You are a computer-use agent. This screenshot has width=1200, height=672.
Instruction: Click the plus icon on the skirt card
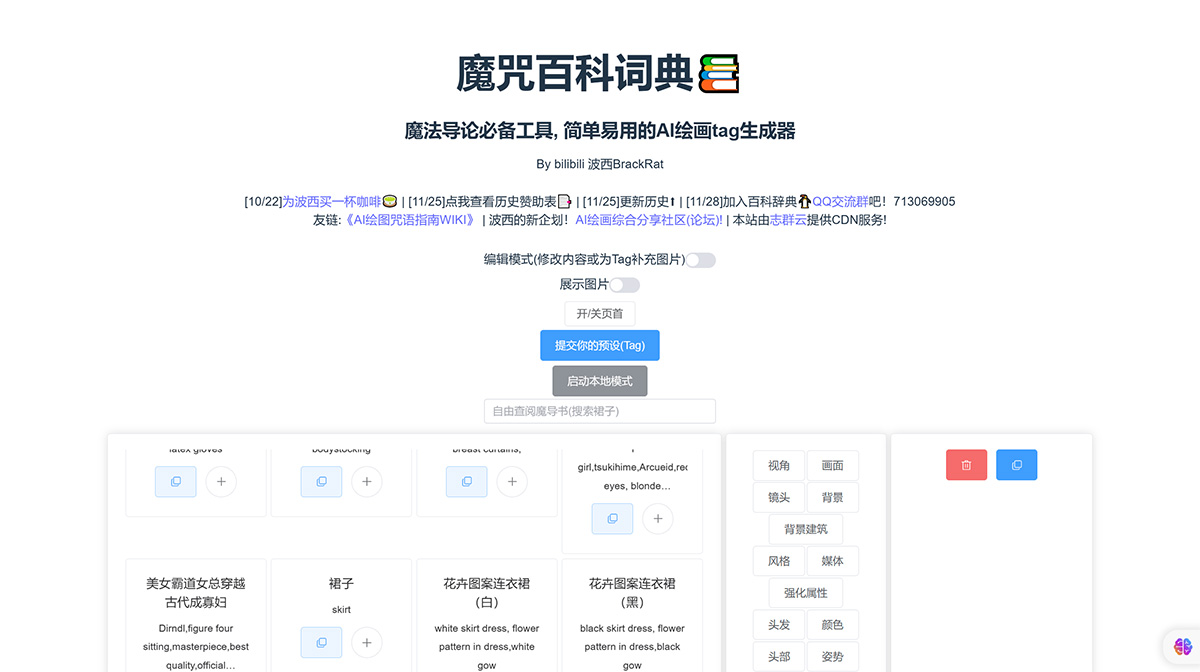[366, 642]
